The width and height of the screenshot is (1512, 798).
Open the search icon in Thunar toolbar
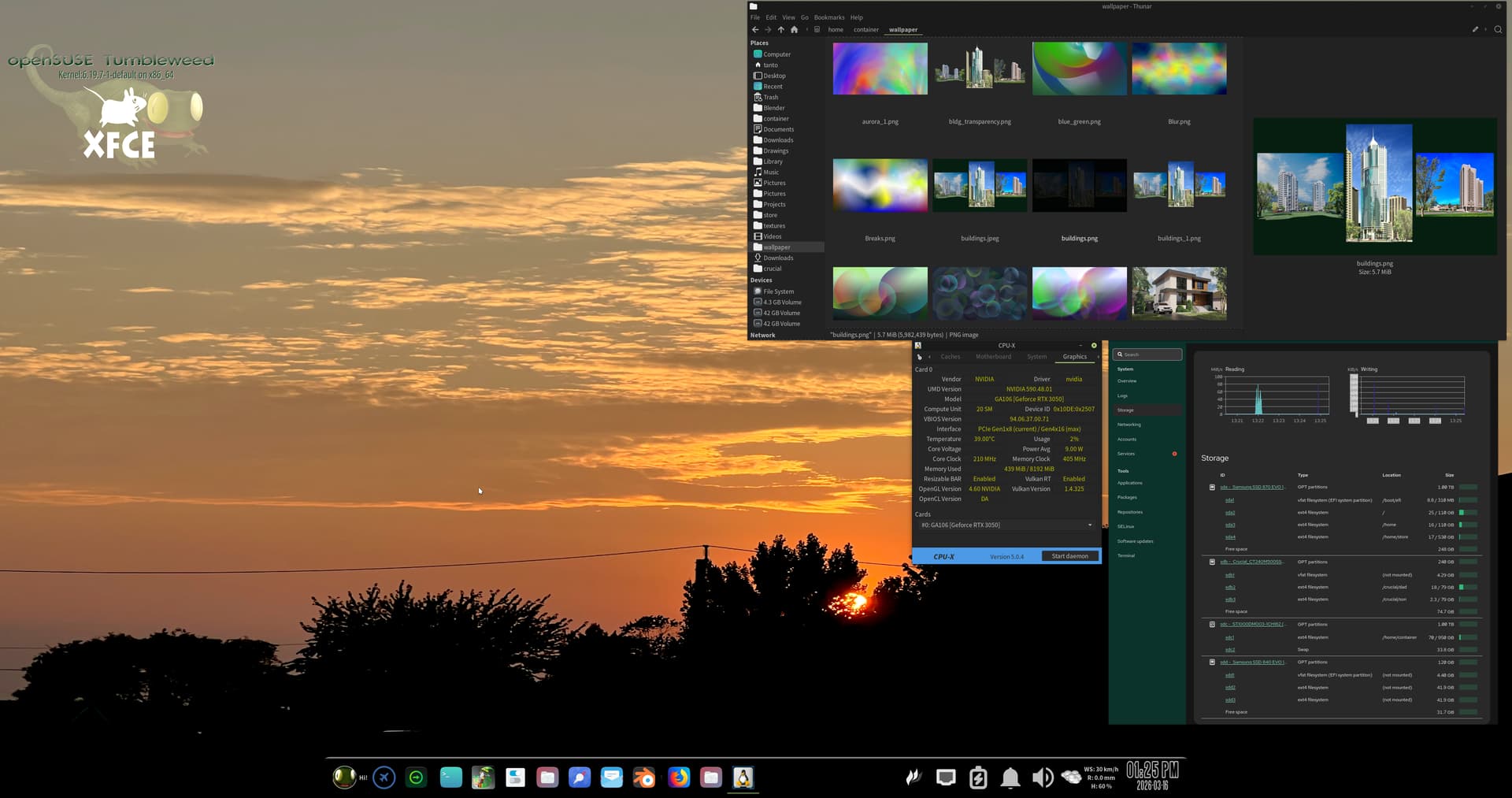tap(1498, 30)
